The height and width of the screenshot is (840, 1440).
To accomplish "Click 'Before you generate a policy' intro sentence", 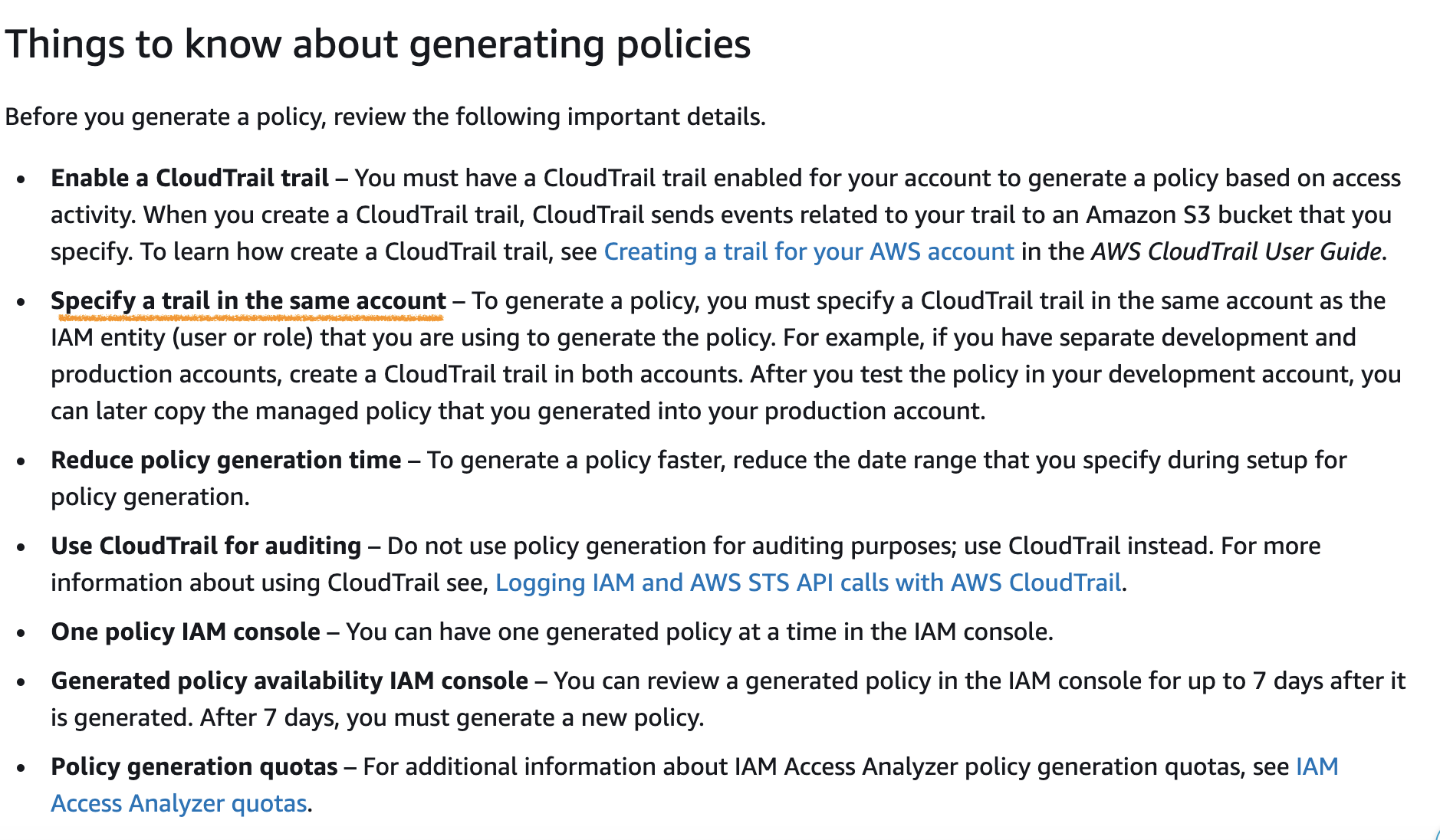I will [386, 117].
